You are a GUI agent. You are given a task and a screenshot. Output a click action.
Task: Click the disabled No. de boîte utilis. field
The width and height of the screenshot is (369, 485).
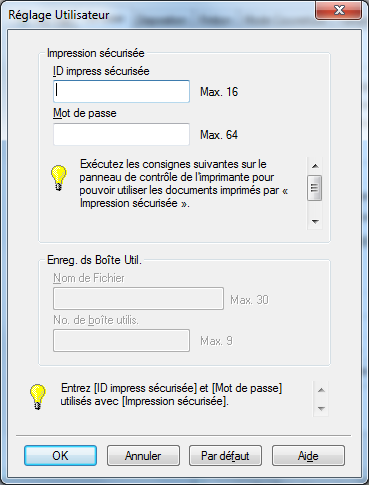[121, 340]
